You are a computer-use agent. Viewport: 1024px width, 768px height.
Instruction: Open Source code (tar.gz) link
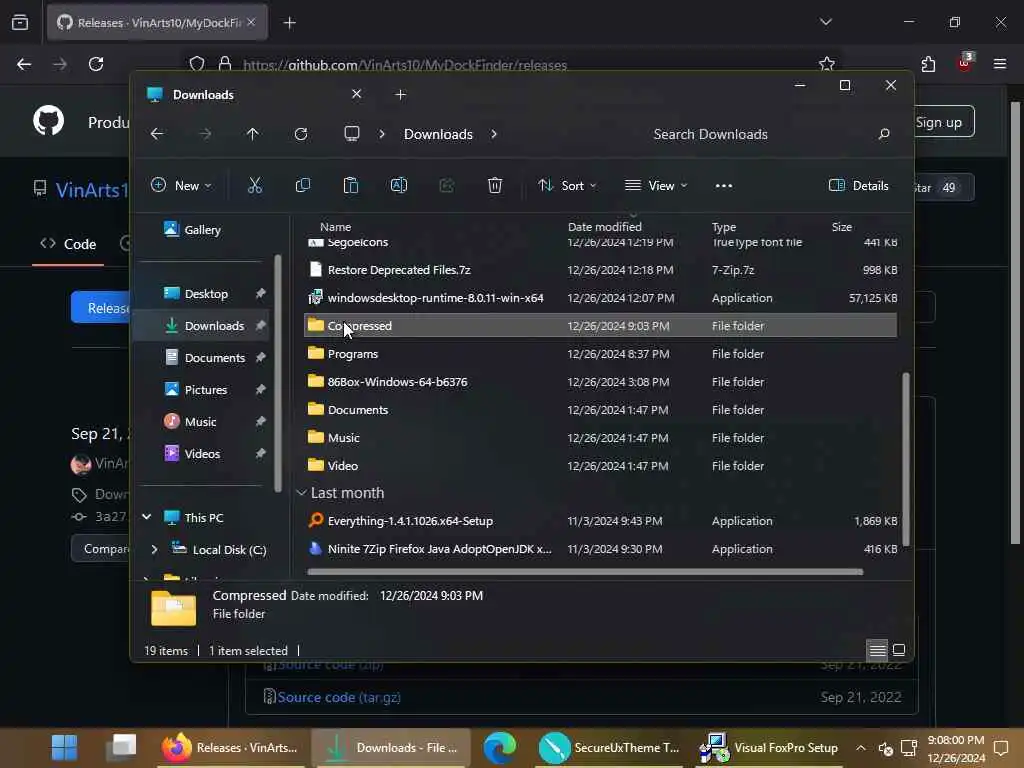coord(338,697)
